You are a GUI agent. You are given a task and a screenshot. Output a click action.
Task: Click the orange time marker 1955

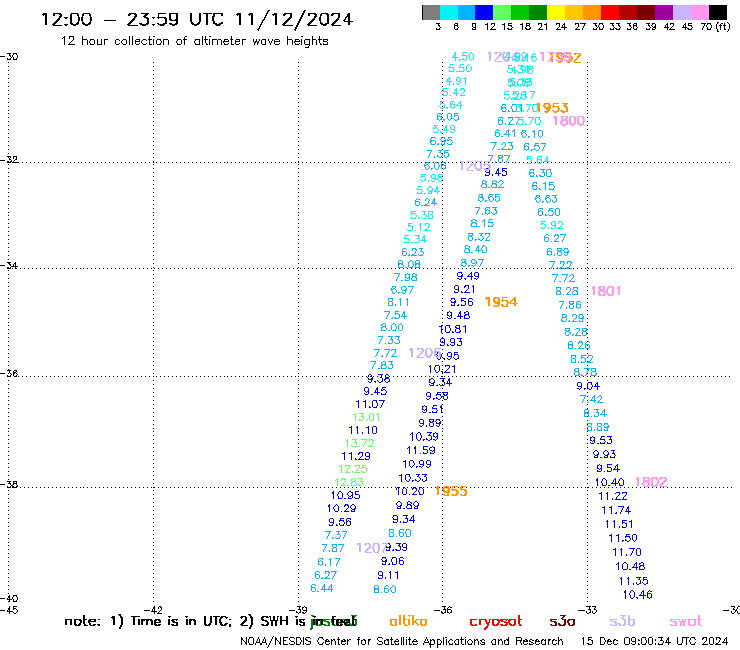click(451, 491)
